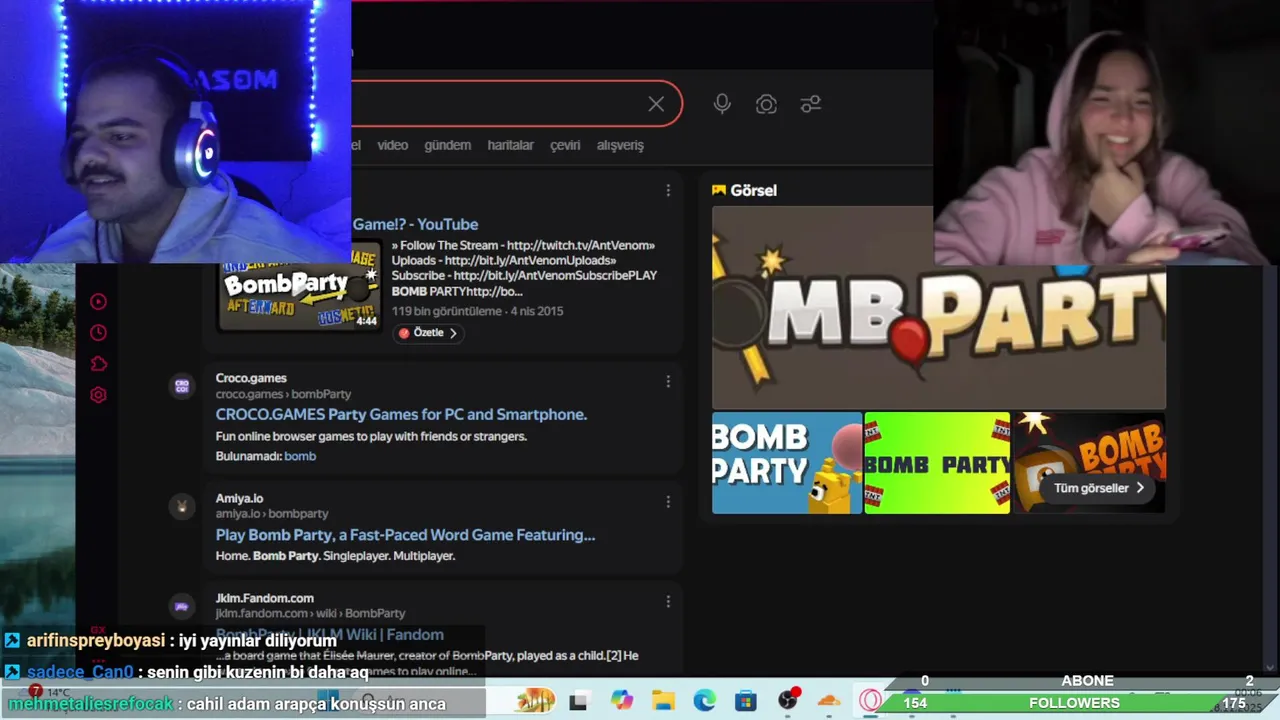Click the Amiya.io site favicon

click(182, 506)
